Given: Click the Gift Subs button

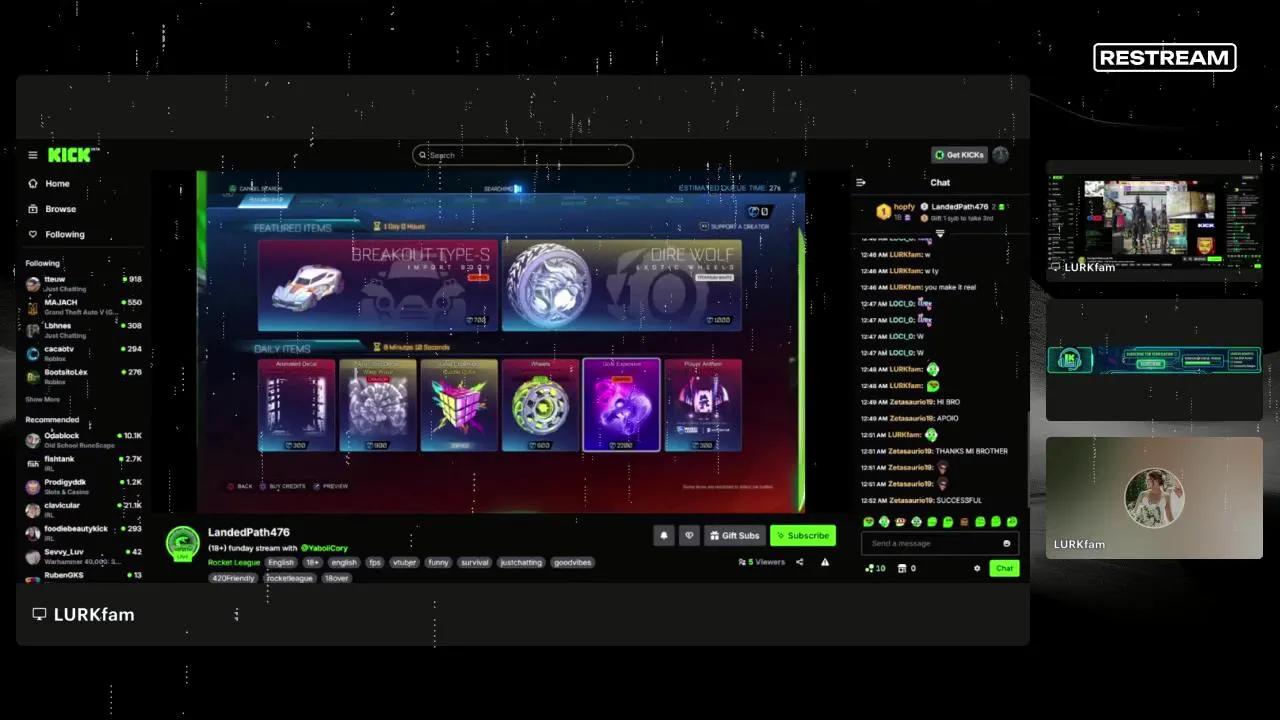Looking at the screenshot, I should [735, 536].
